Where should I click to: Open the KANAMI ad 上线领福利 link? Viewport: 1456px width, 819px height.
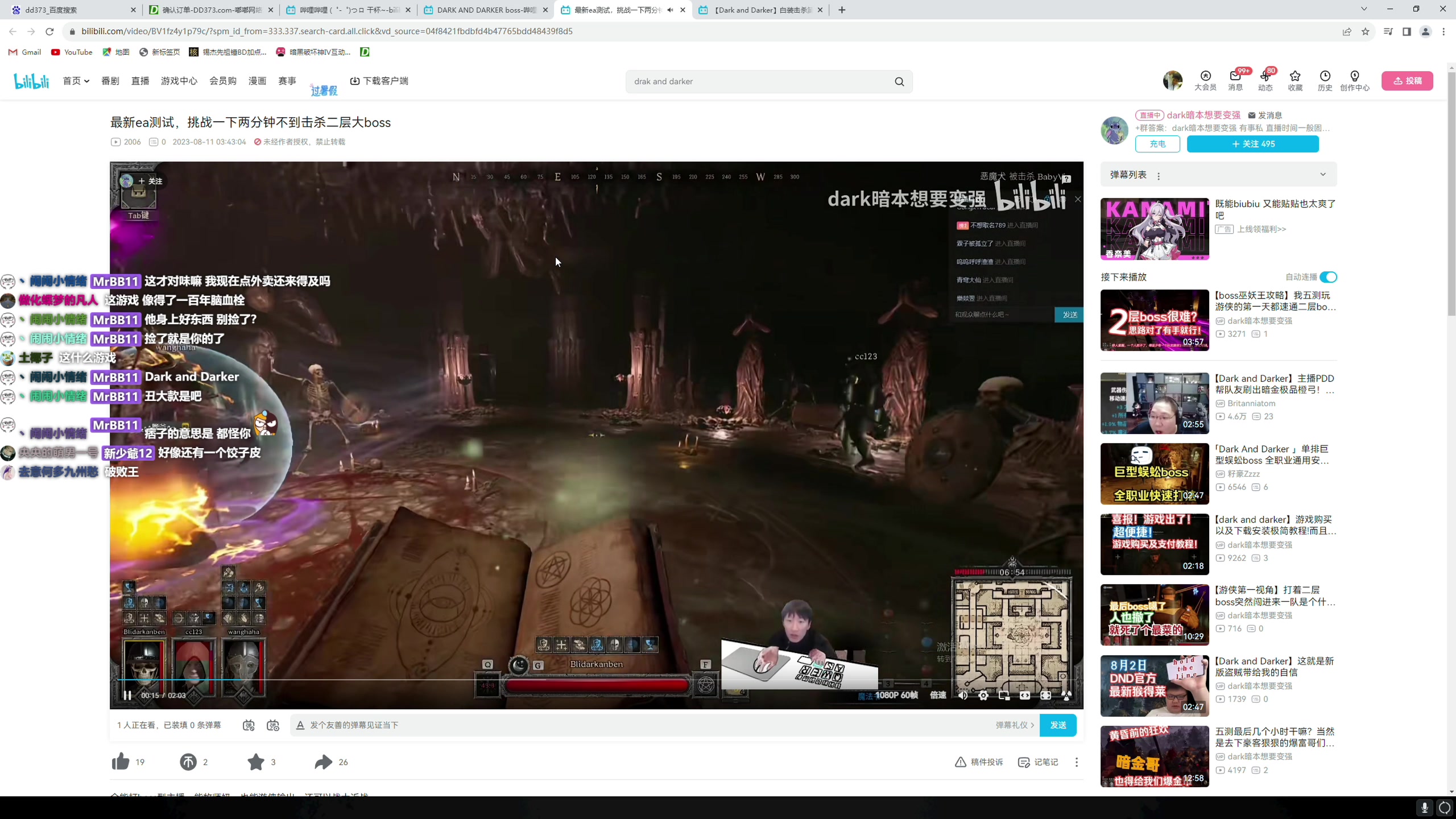tap(1261, 229)
